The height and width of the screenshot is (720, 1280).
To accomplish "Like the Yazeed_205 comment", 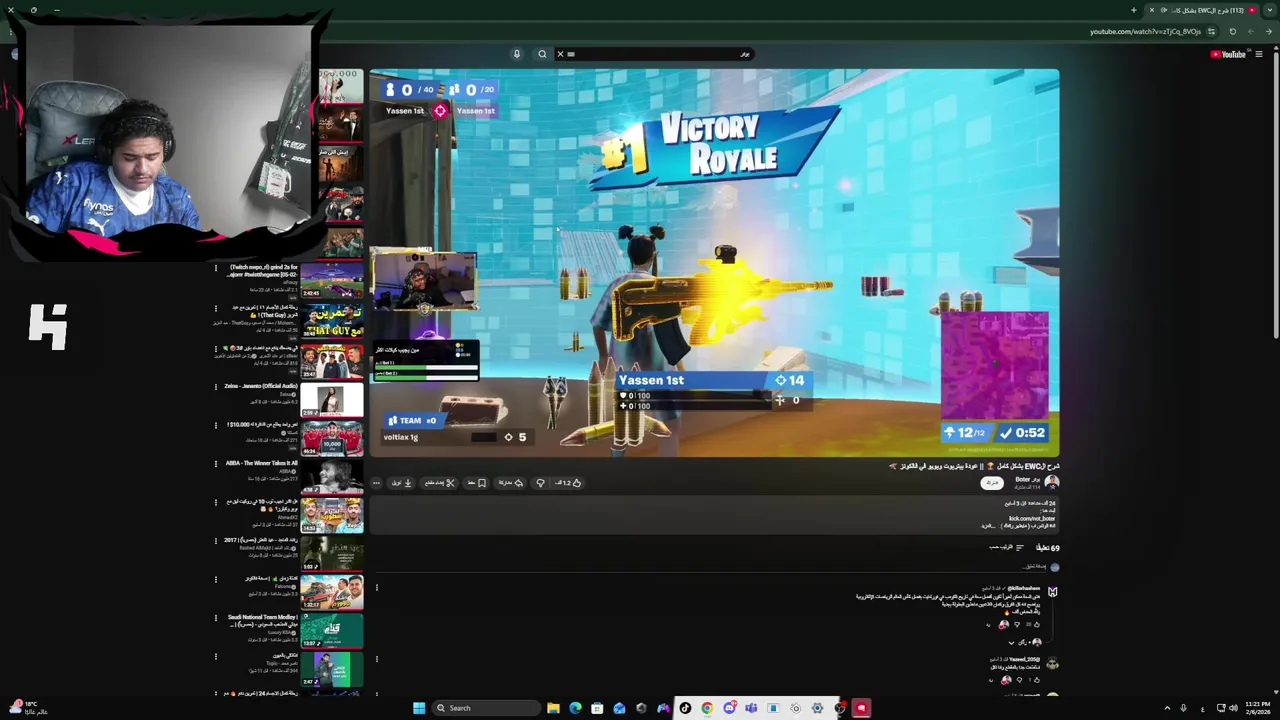I will [1036, 680].
